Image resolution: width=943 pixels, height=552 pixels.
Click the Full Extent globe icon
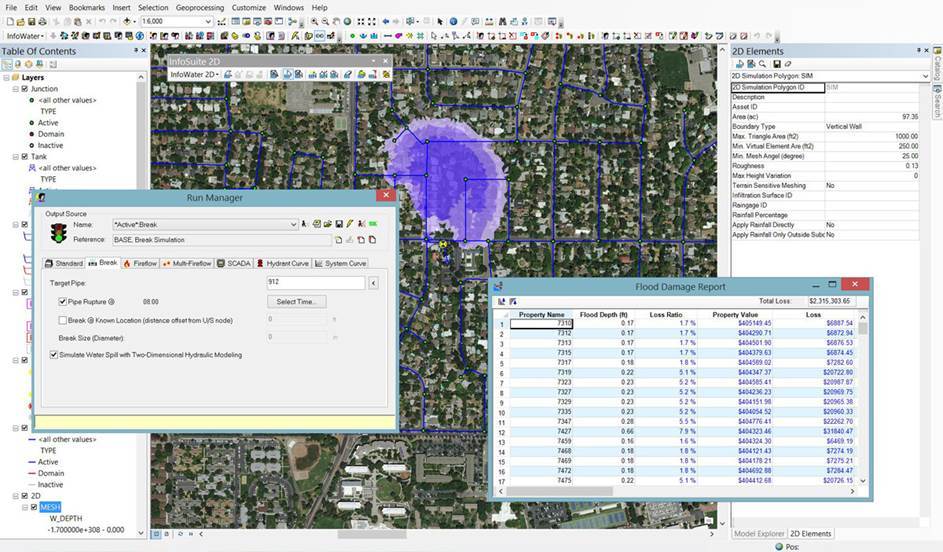pyautogui.click(x=347, y=22)
